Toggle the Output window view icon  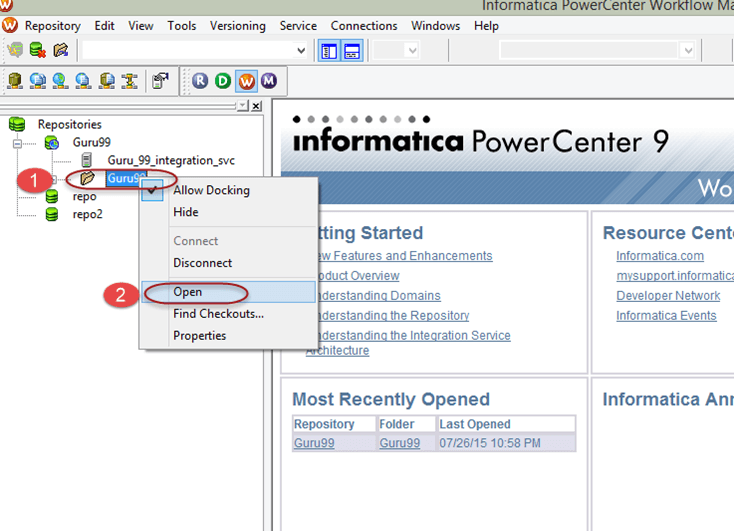352,51
